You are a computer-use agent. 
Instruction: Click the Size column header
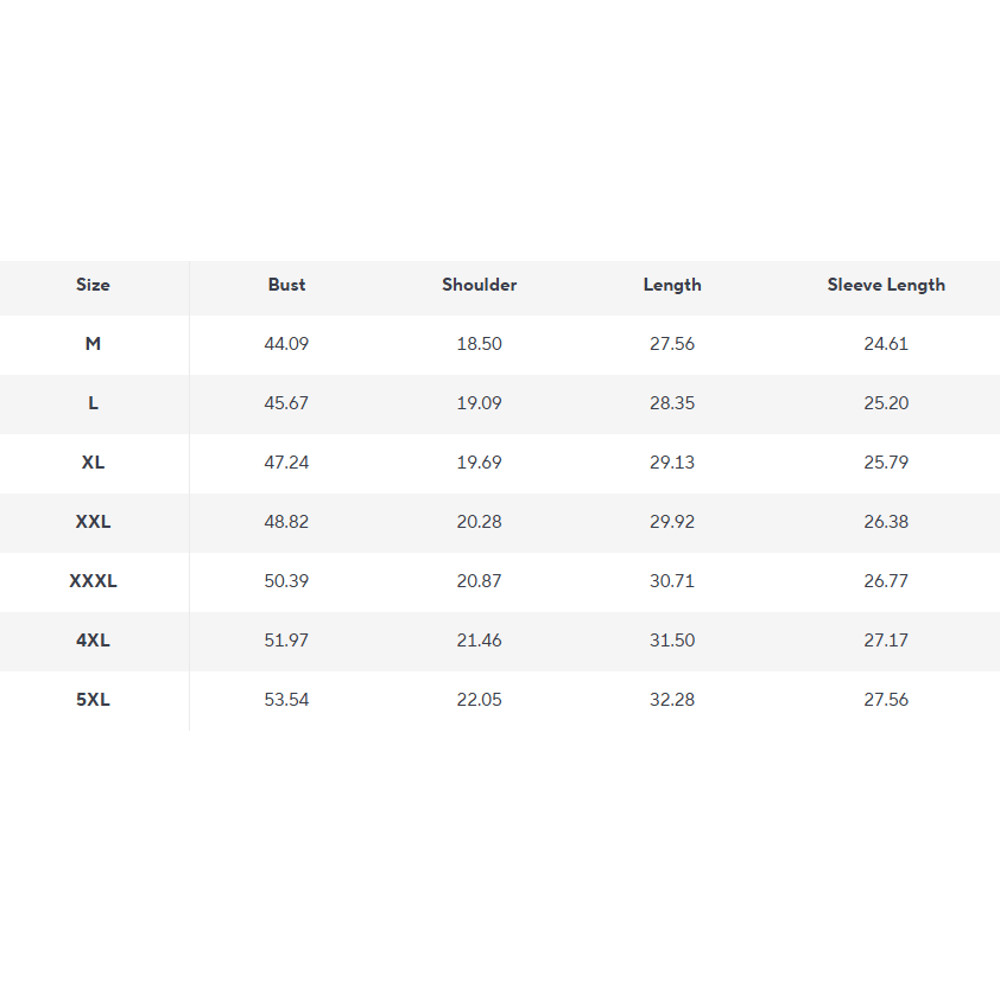click(x=93, y=285)
